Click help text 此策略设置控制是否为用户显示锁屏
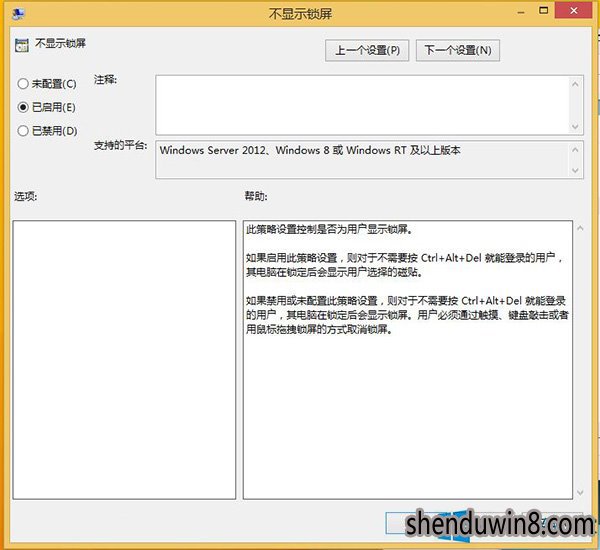This screenshot has height=550, width=600. pos(329,229)
